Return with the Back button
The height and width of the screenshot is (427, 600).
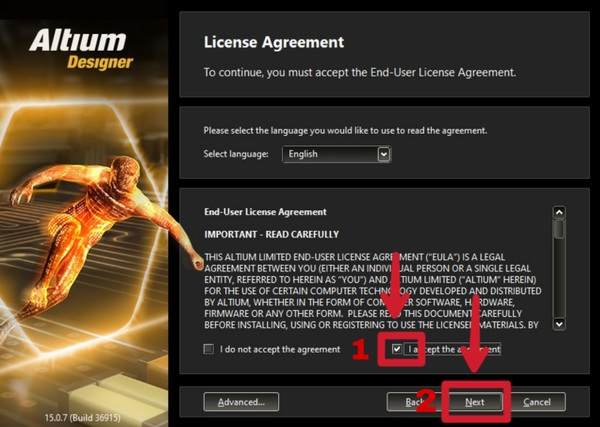tap(415, 402)
